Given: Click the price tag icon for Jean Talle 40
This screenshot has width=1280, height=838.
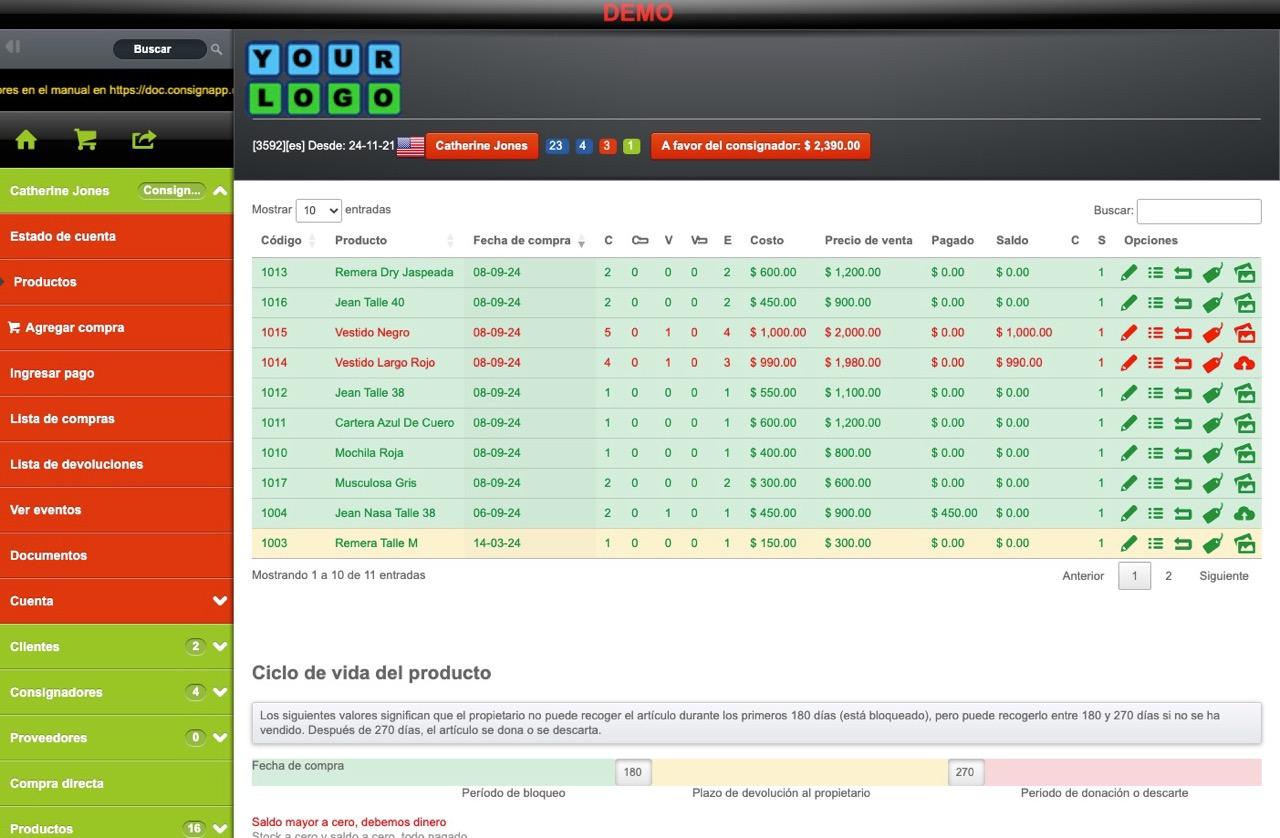Looking at the screenshot, I should pos(1212,303).
